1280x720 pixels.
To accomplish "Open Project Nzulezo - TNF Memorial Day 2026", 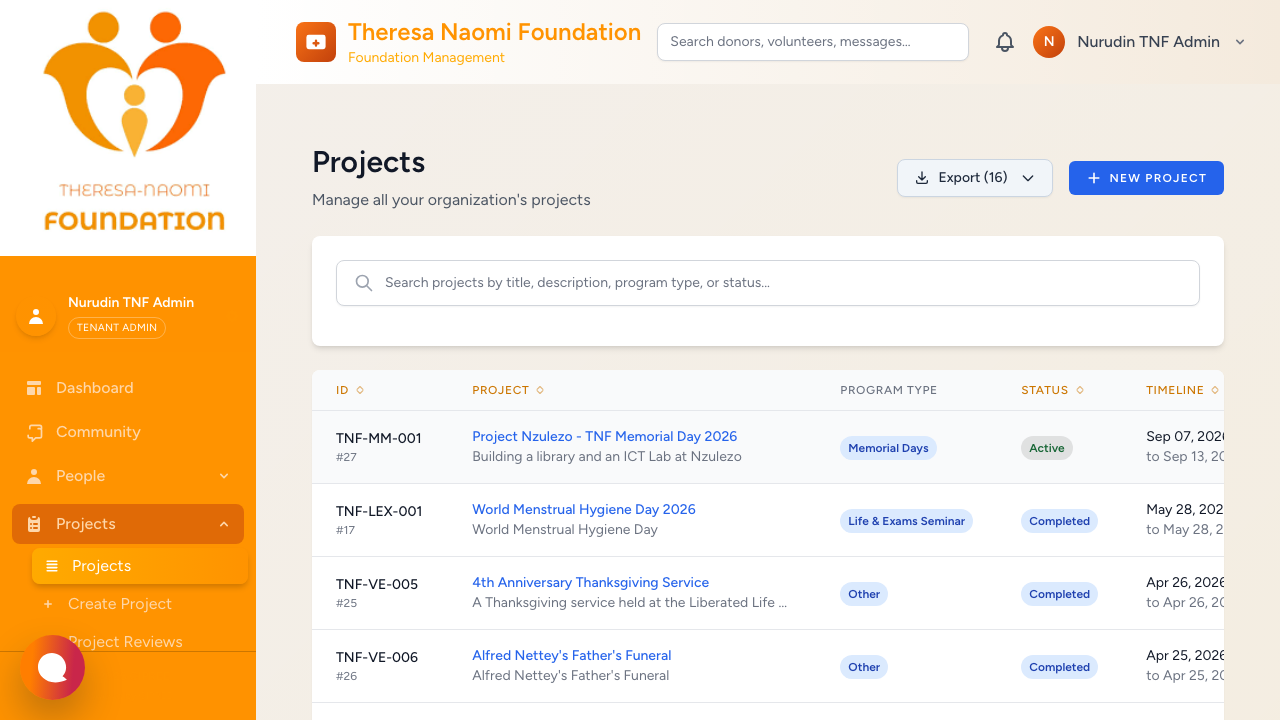I will tap(604, 436).
